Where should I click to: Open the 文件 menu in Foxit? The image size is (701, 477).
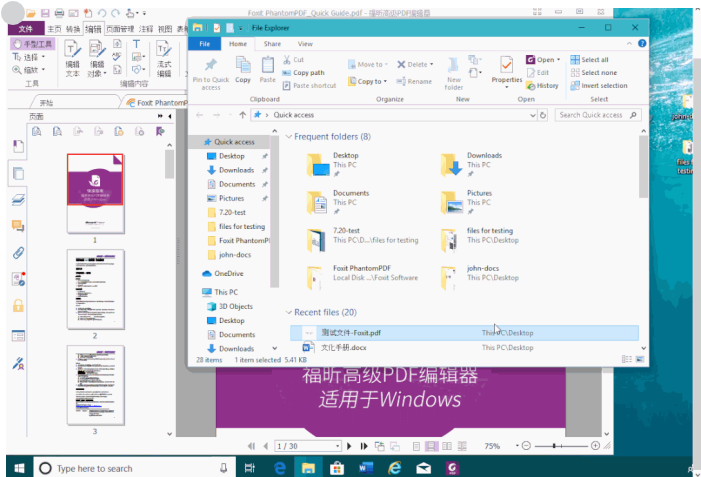click(x=26, y=29)
